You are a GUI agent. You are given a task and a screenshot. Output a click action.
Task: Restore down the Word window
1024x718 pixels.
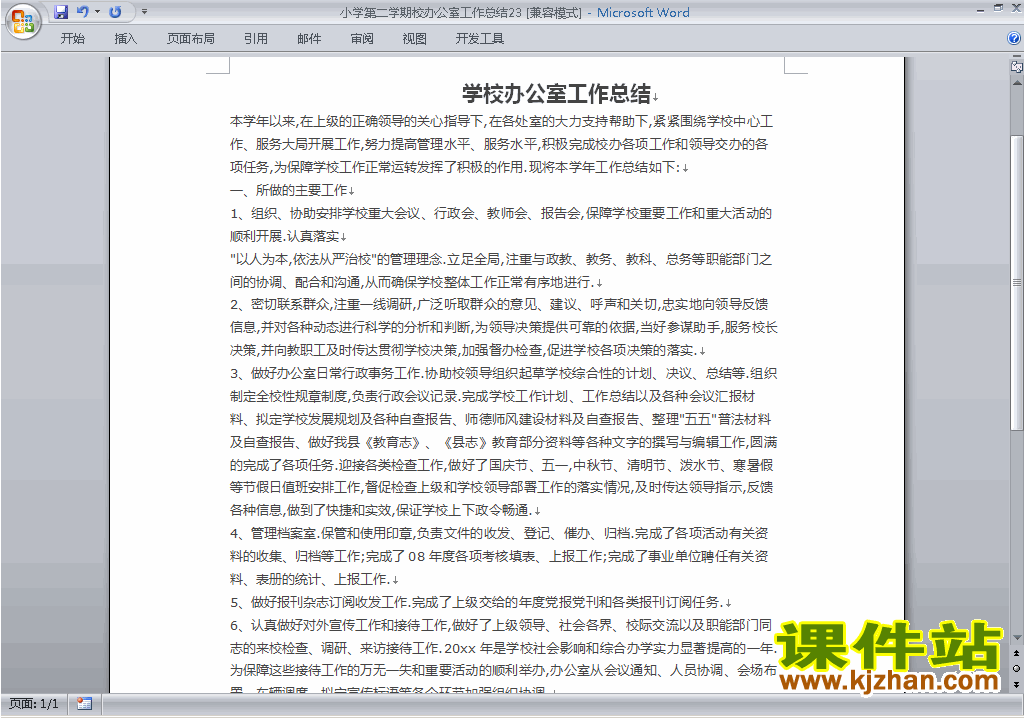(x=998, y=8)
